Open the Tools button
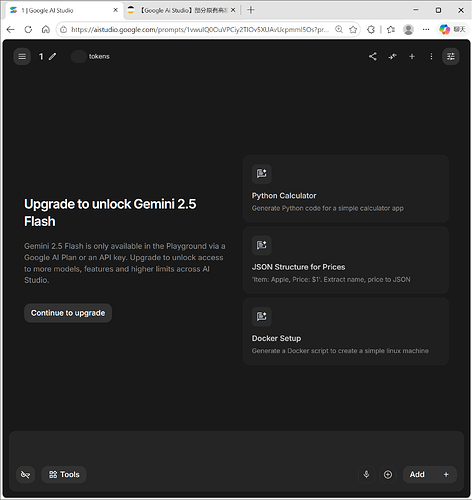This screenshot has width=472, height=500. click(x=64, y=474)
